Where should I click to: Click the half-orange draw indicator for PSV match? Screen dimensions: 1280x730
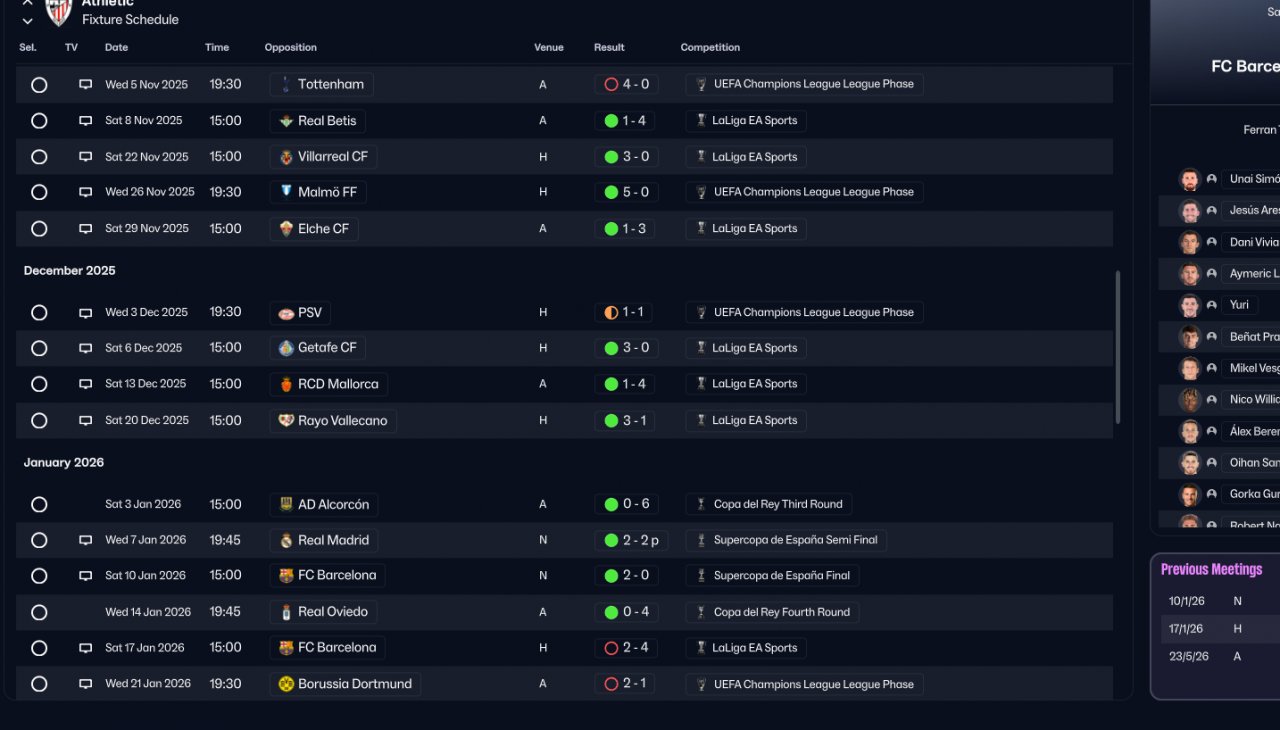[x=611, y=313]
